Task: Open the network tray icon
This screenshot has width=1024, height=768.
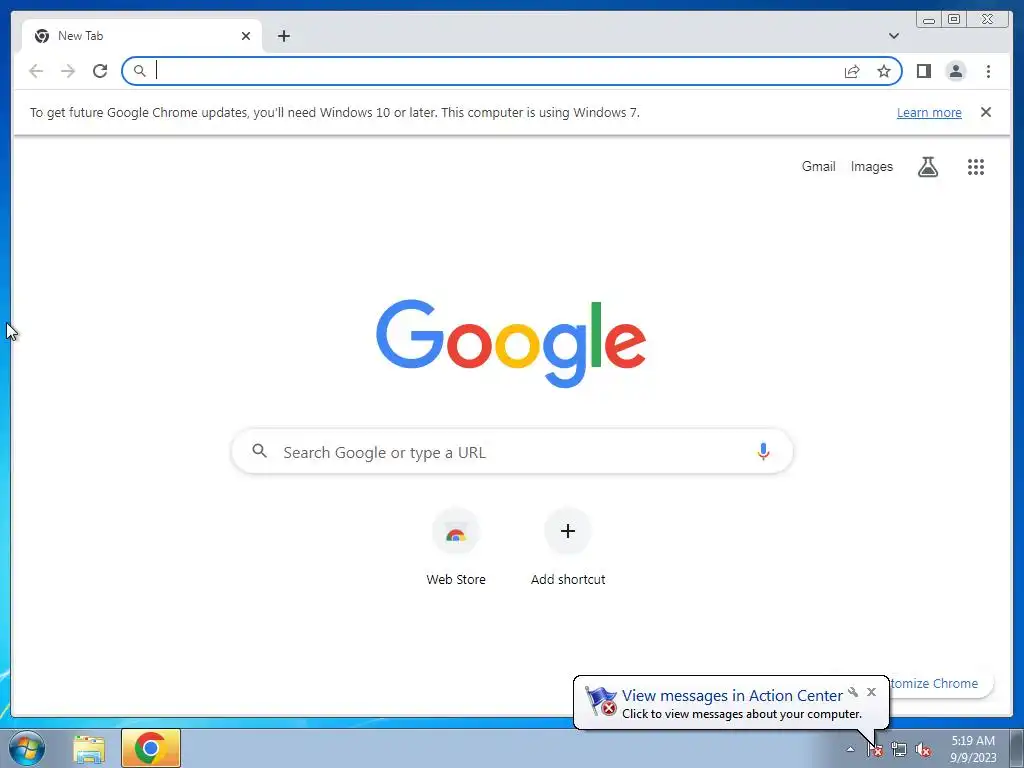Action: pos(899,750)
